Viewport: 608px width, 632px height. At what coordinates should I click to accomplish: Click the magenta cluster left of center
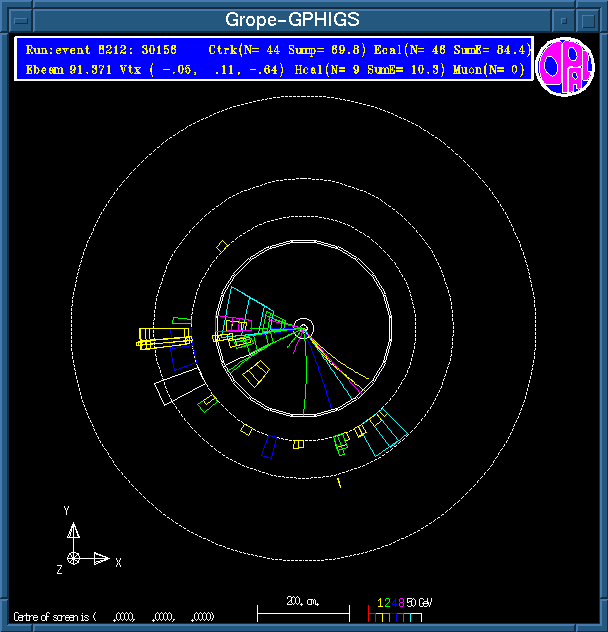click(x=236, y=325)
